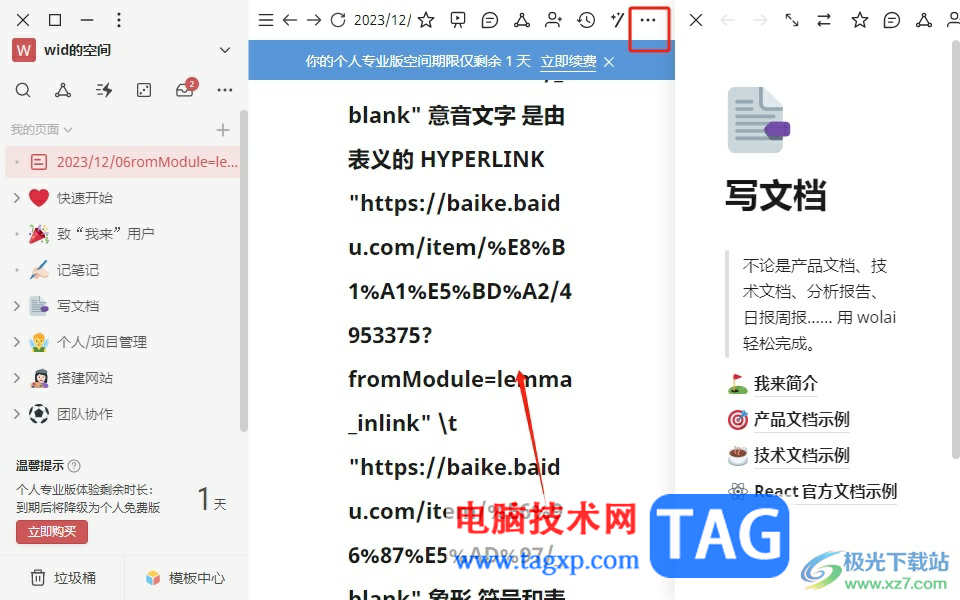Click the W workspace avatar
Viewport: 960px width, 600px height.
pyautogui.click(x=23, y=50)
